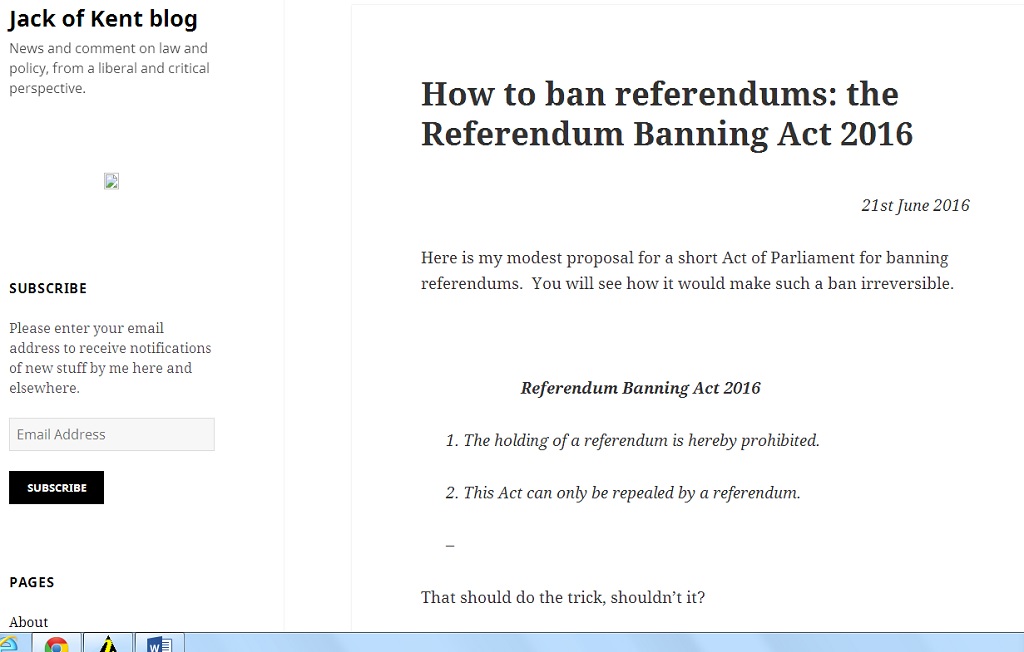Click the blog tagline under the title

[109, 68]
